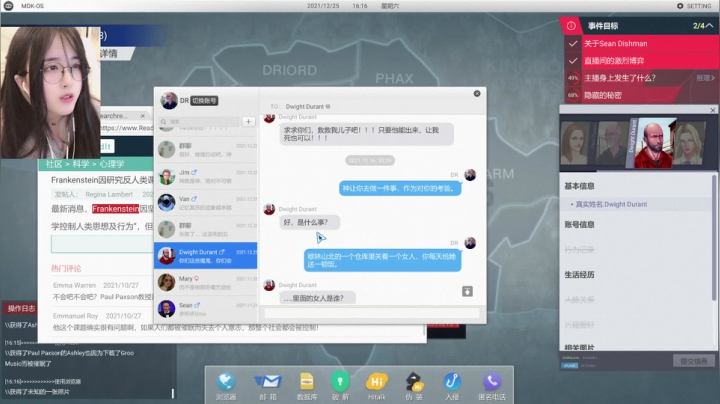
Task: Click 真实姓名:Dwight Durant entry
Action: coord(611,204)
